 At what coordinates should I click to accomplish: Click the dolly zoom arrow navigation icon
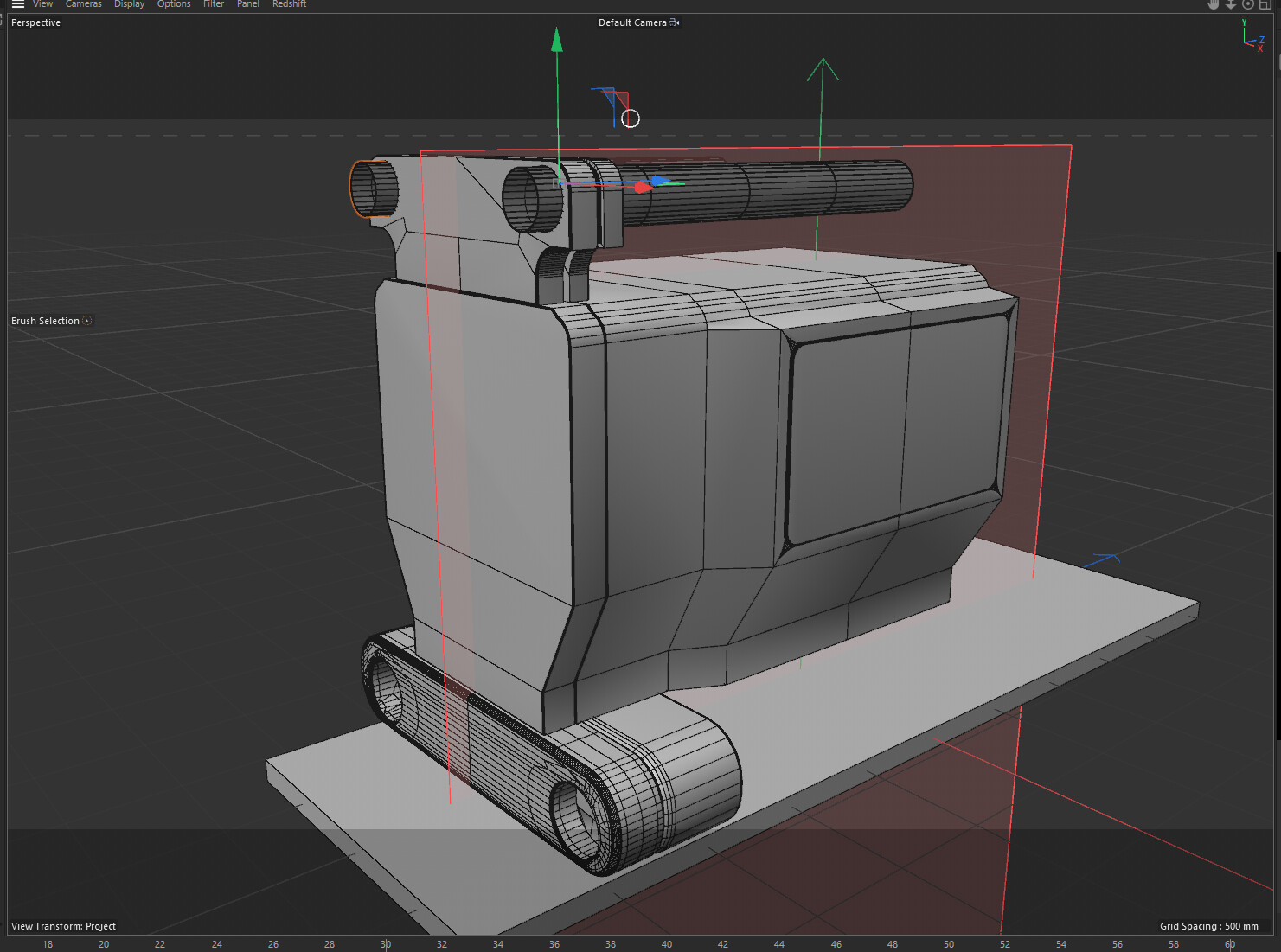click(x=1230, y=4)
